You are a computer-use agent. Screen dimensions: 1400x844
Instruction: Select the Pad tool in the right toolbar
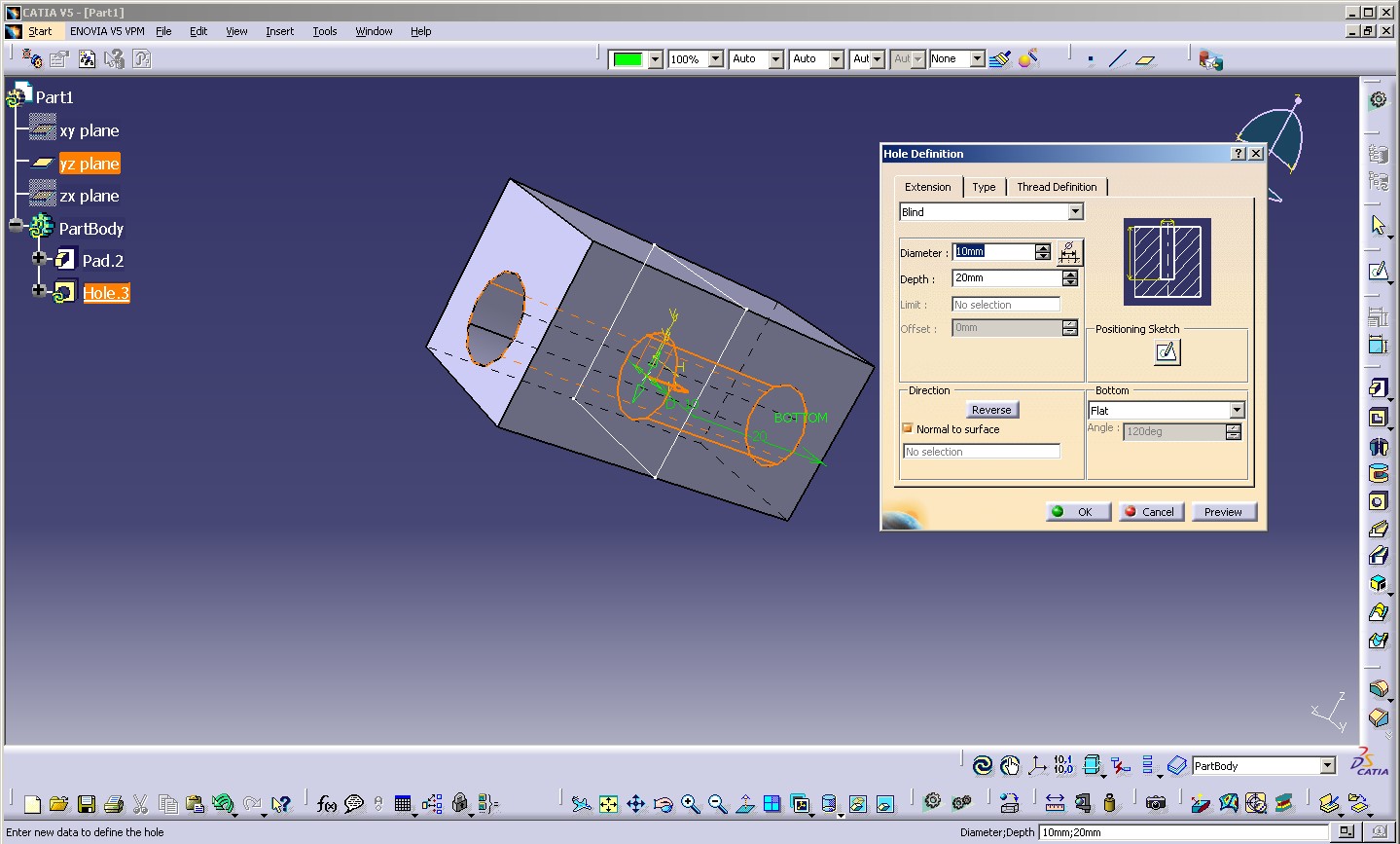click(1378, 388)
